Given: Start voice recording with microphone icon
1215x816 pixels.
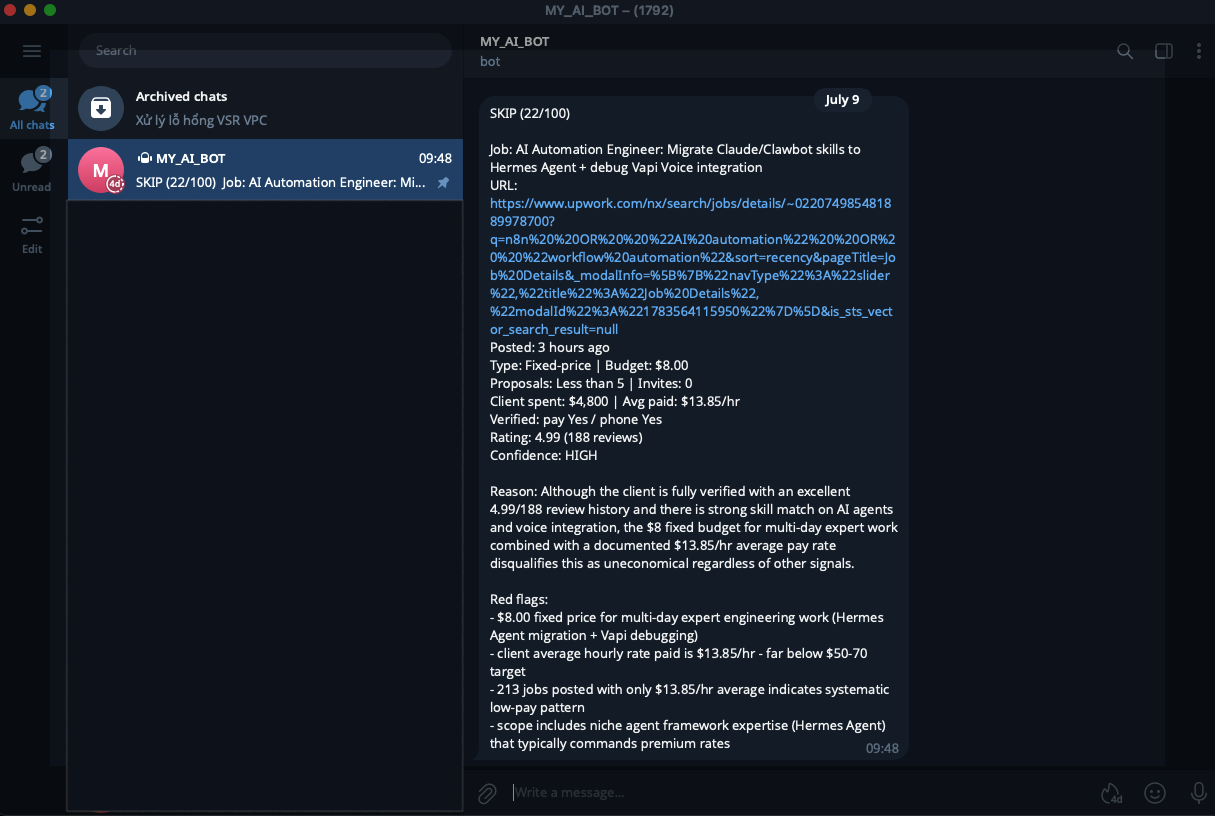Looking at the screenshot, I should pos(1198,793).
